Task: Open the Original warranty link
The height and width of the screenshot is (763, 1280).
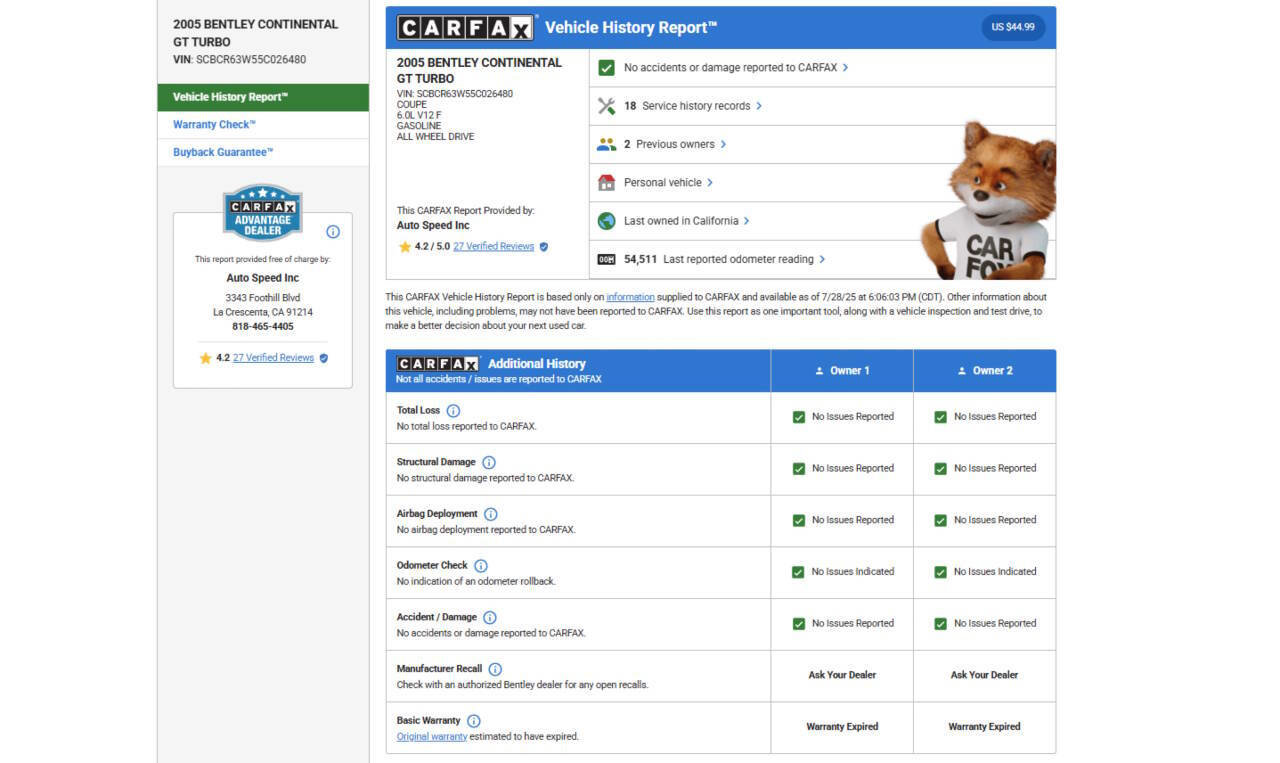Action: pyautogui.click(x=432, y=737)
